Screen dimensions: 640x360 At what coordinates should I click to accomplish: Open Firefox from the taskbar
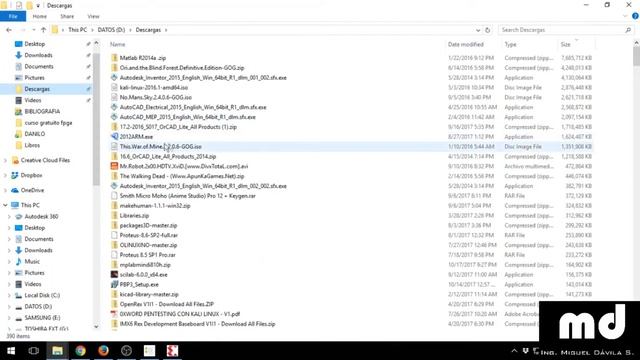(103, 351)
